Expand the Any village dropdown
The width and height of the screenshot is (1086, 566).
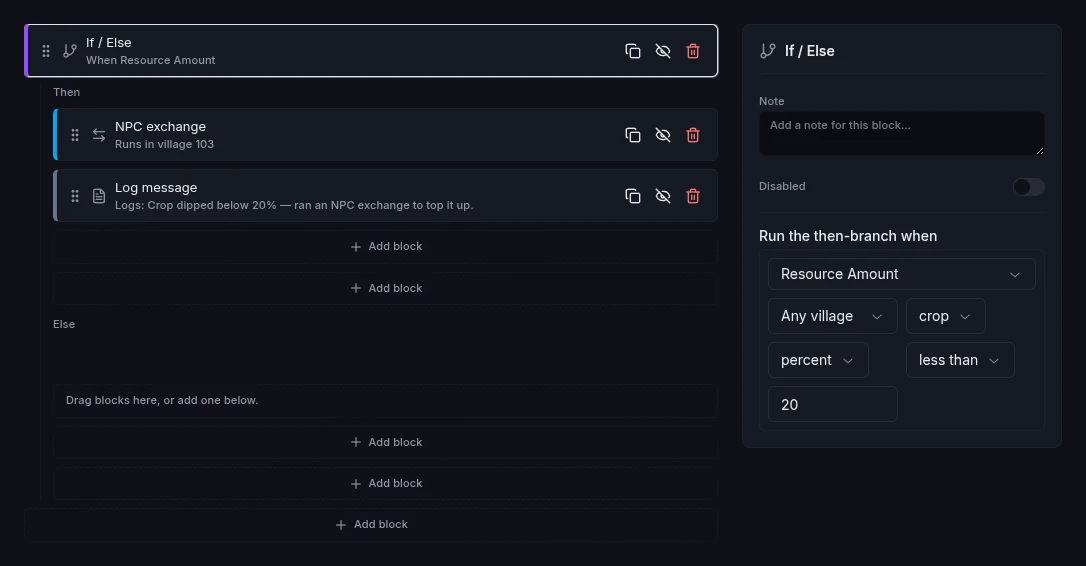pyautogui.click(x=833, y=316)
